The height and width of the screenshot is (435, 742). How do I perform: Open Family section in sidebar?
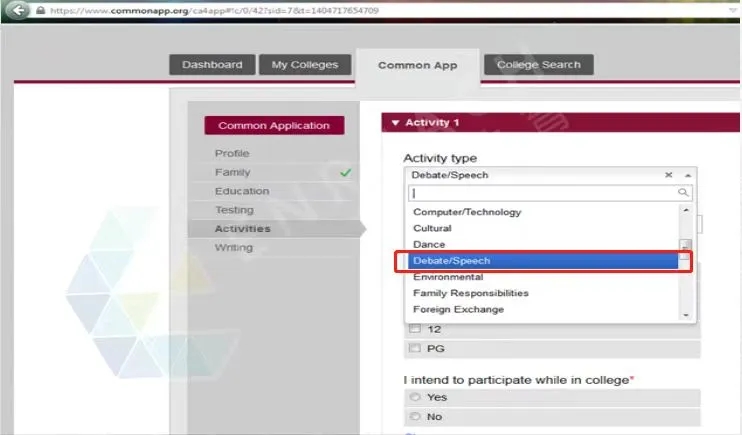tap(232, 172)
